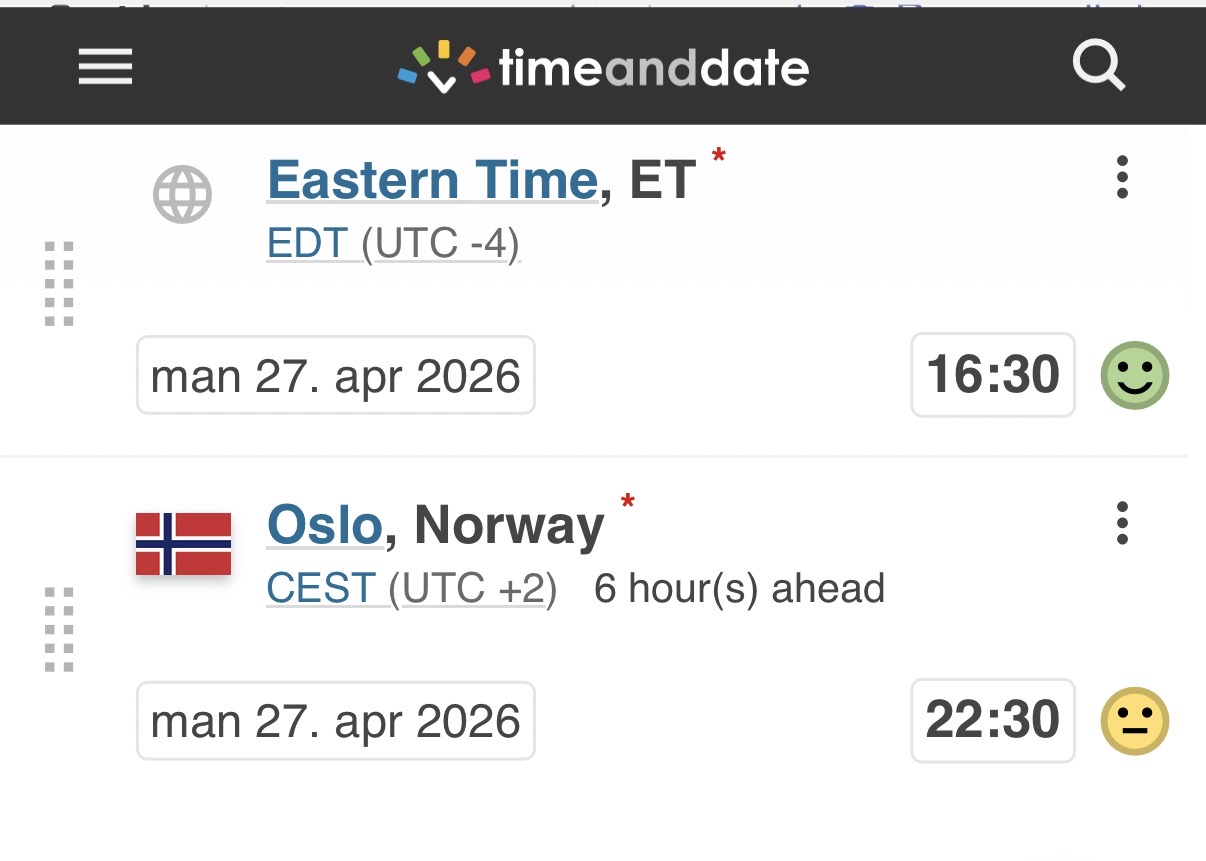Image resolution: width=1206 pixels, height=861 pixels.
Task: Click the Norway flag icon
Action: tap(183, 543)
